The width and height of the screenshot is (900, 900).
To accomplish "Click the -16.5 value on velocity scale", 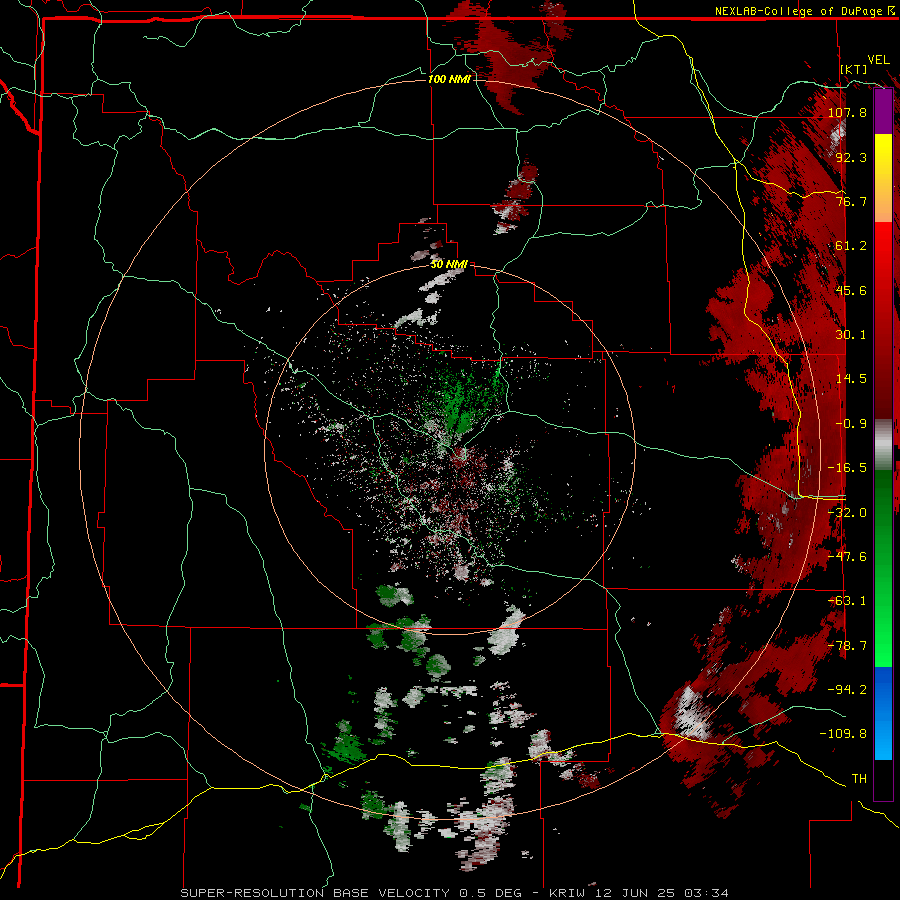I will click(x=847, y=468).
